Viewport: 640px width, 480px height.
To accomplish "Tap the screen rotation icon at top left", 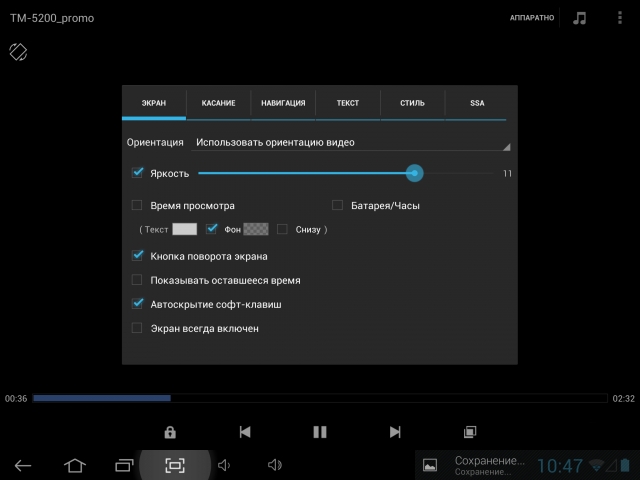I will pyautogui.click(x=18, y=50).
